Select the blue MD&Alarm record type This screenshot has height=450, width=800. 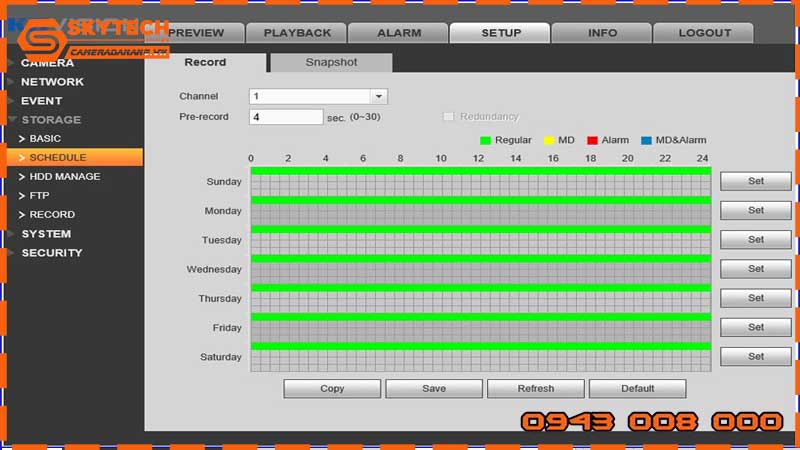click(x=646, y=140)
